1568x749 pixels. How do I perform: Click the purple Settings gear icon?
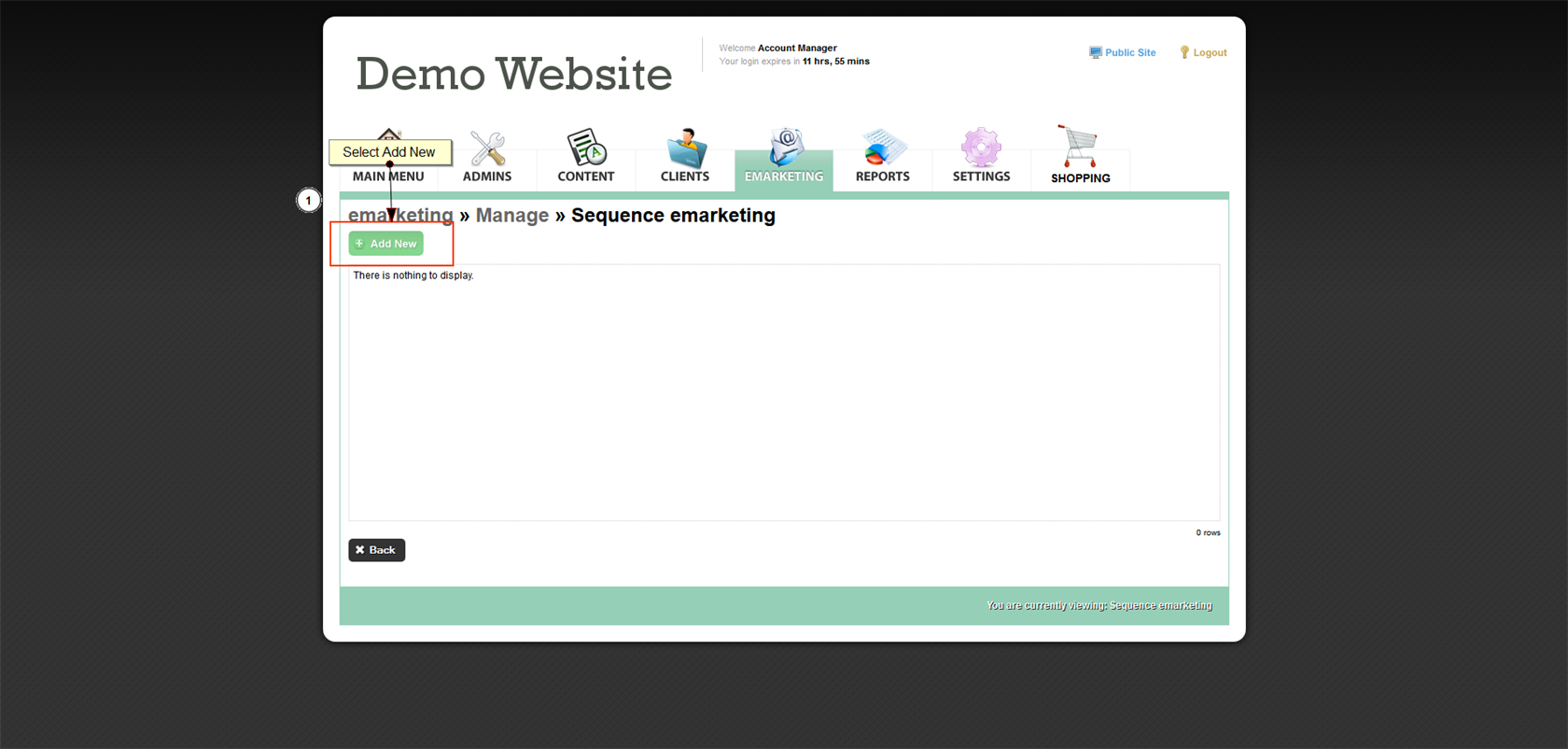click(981, 147)
